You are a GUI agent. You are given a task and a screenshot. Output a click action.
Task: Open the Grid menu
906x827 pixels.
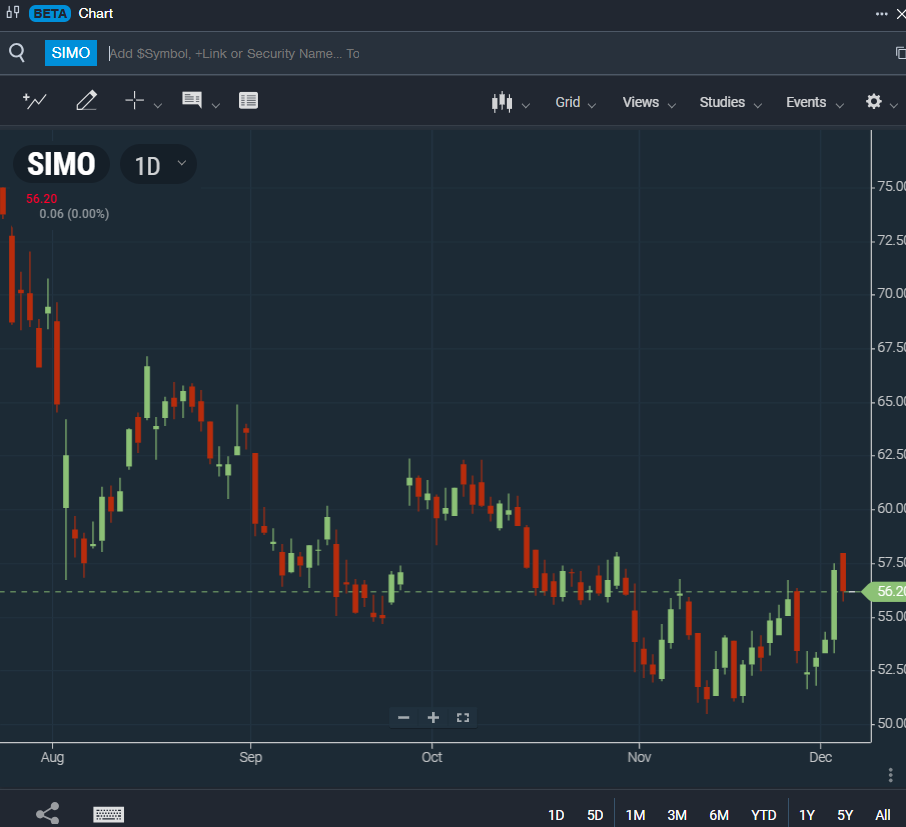coord(575,102)
